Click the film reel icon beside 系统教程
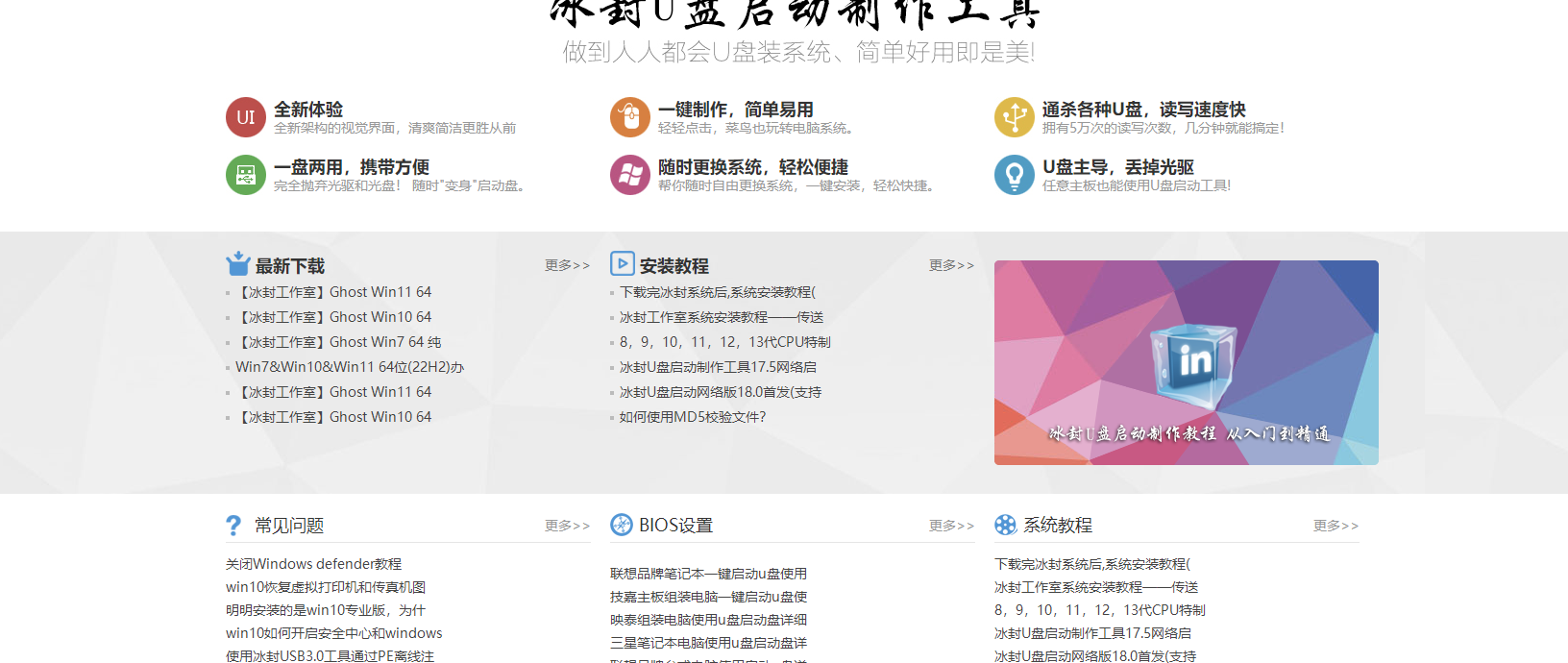1568x663 pixels. [1006, 525]
